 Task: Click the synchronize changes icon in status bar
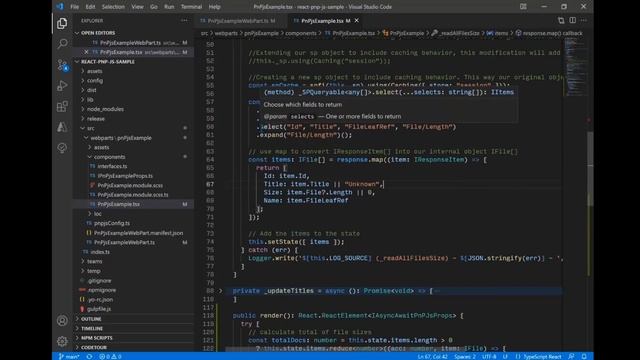pos(89,356)
